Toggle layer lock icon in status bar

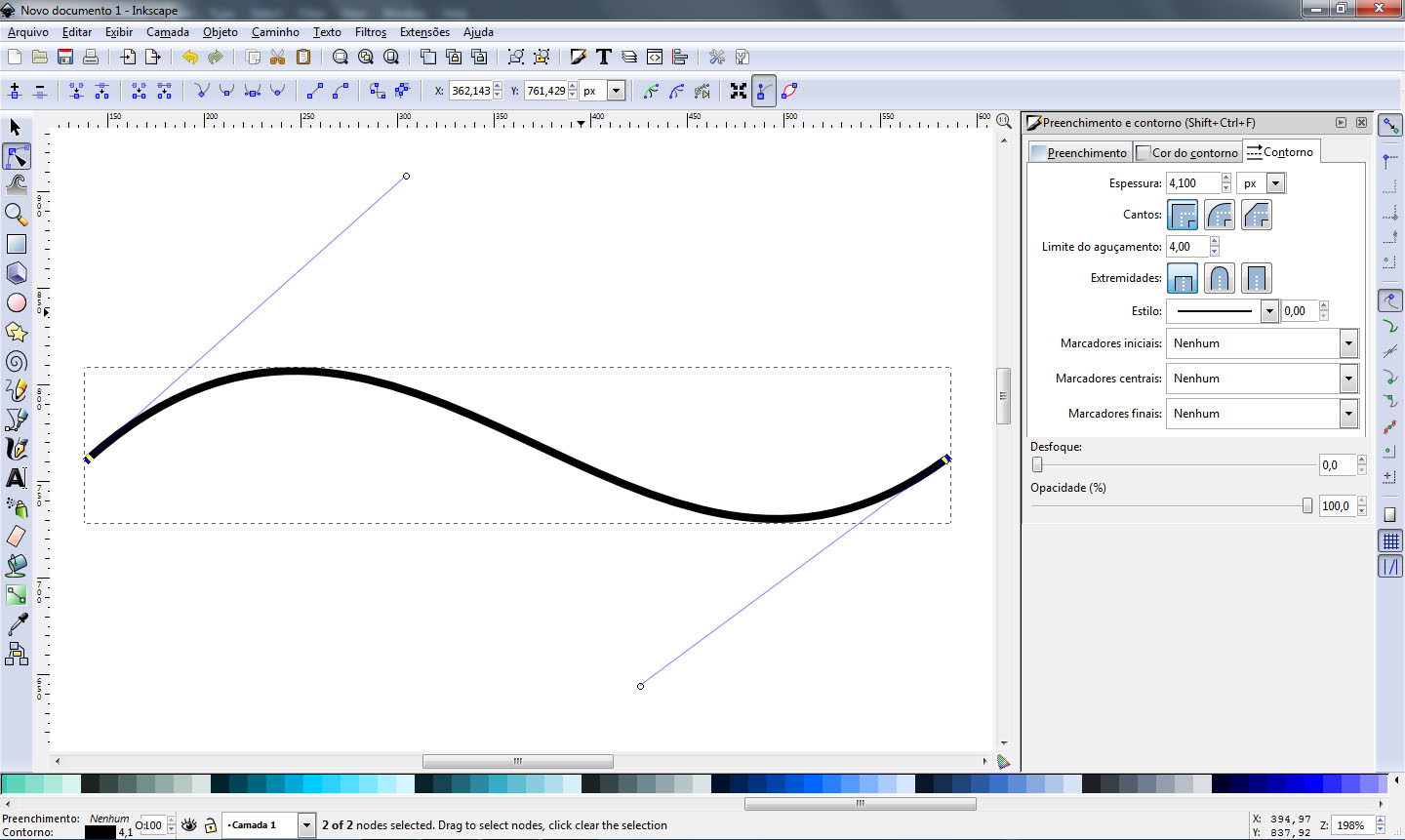coord(210,825)
